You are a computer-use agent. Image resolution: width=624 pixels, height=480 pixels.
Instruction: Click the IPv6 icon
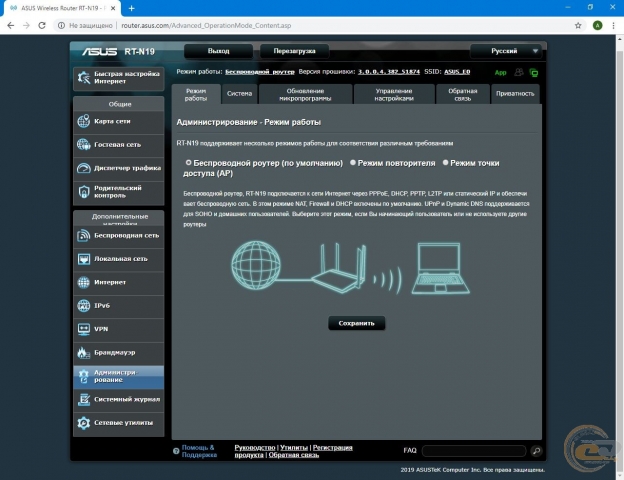pos(84,306)
